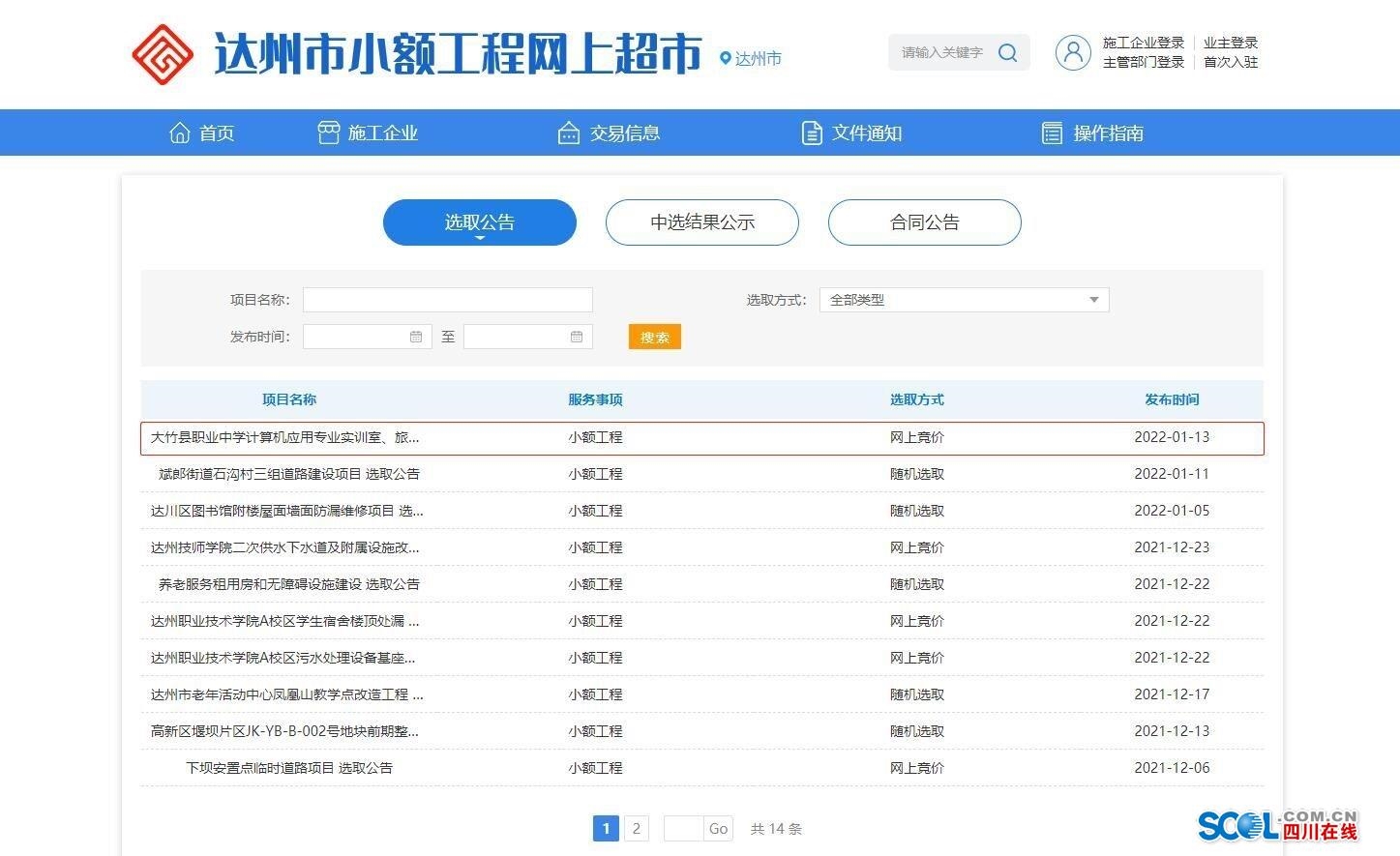The height and width of the screenshot is (856, 1400).
Task: Expand the 选取方式 全部类型 dropdown
Action: click(965, 300)
